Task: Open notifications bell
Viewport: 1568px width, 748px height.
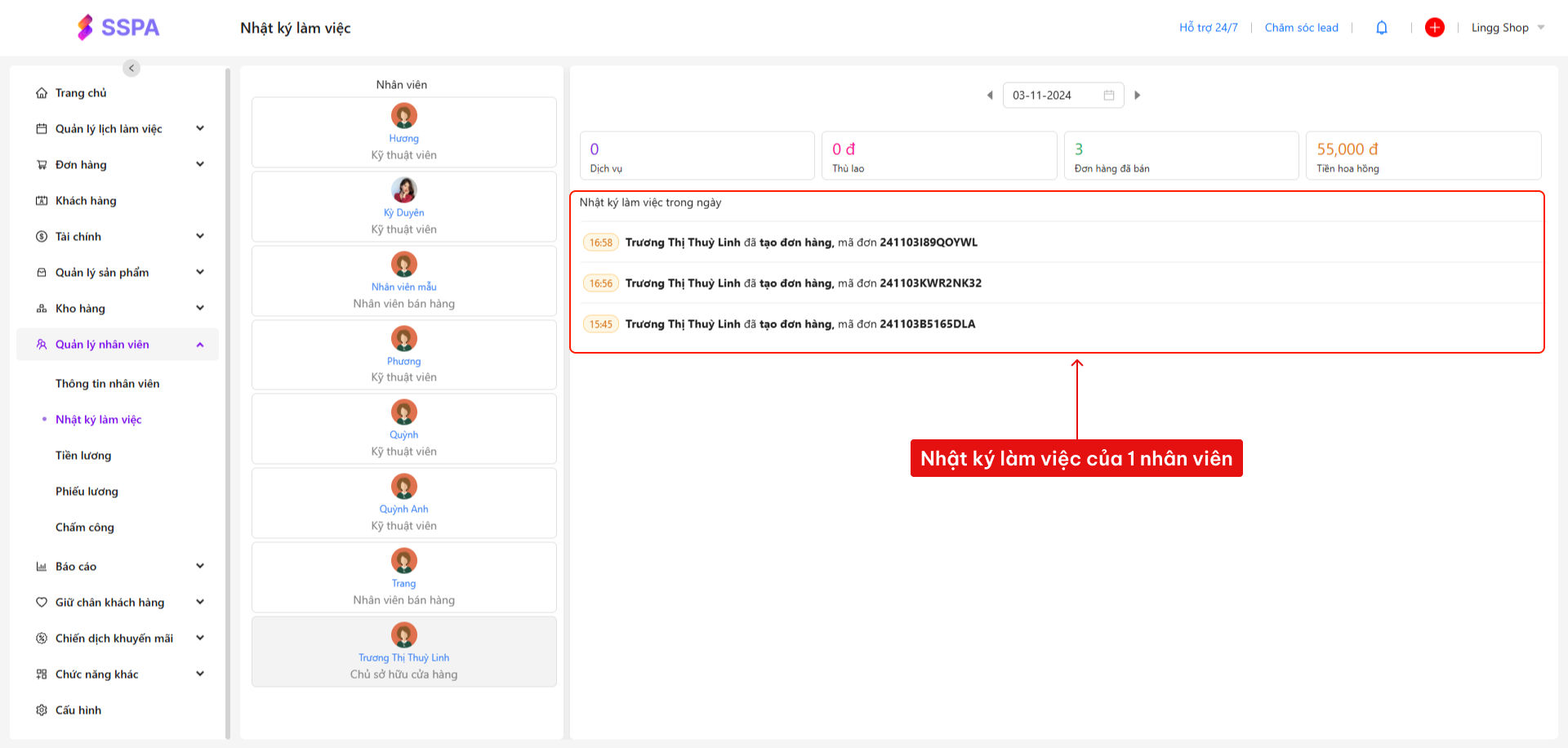Action: point(1382,28)
